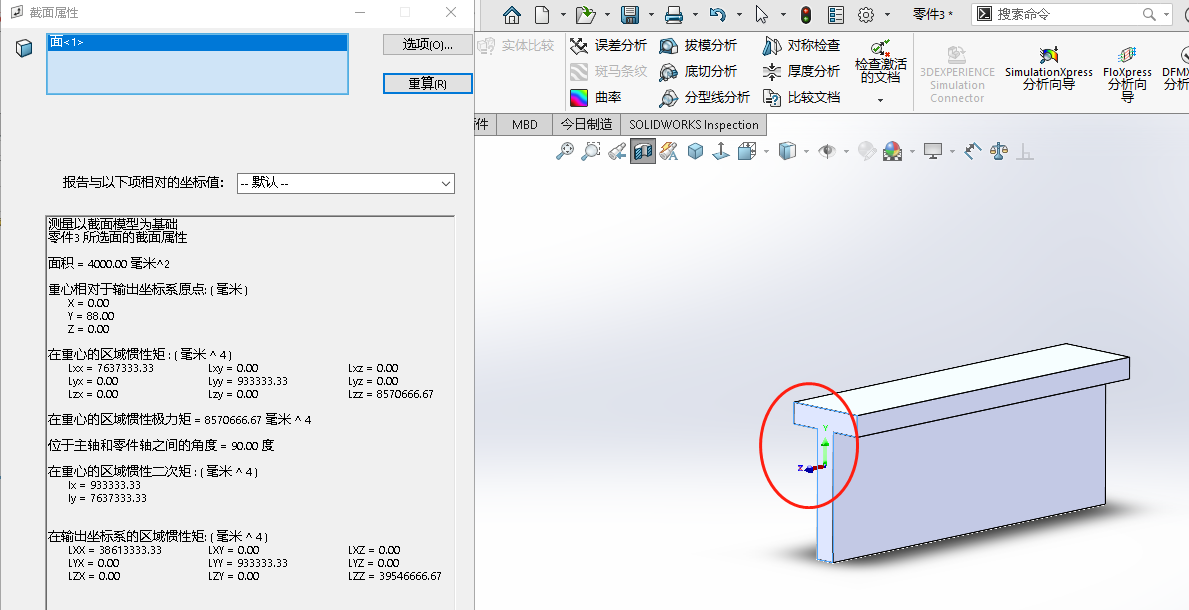Open Options gear icon
The image size is (1189, 610).
(865, 14)
